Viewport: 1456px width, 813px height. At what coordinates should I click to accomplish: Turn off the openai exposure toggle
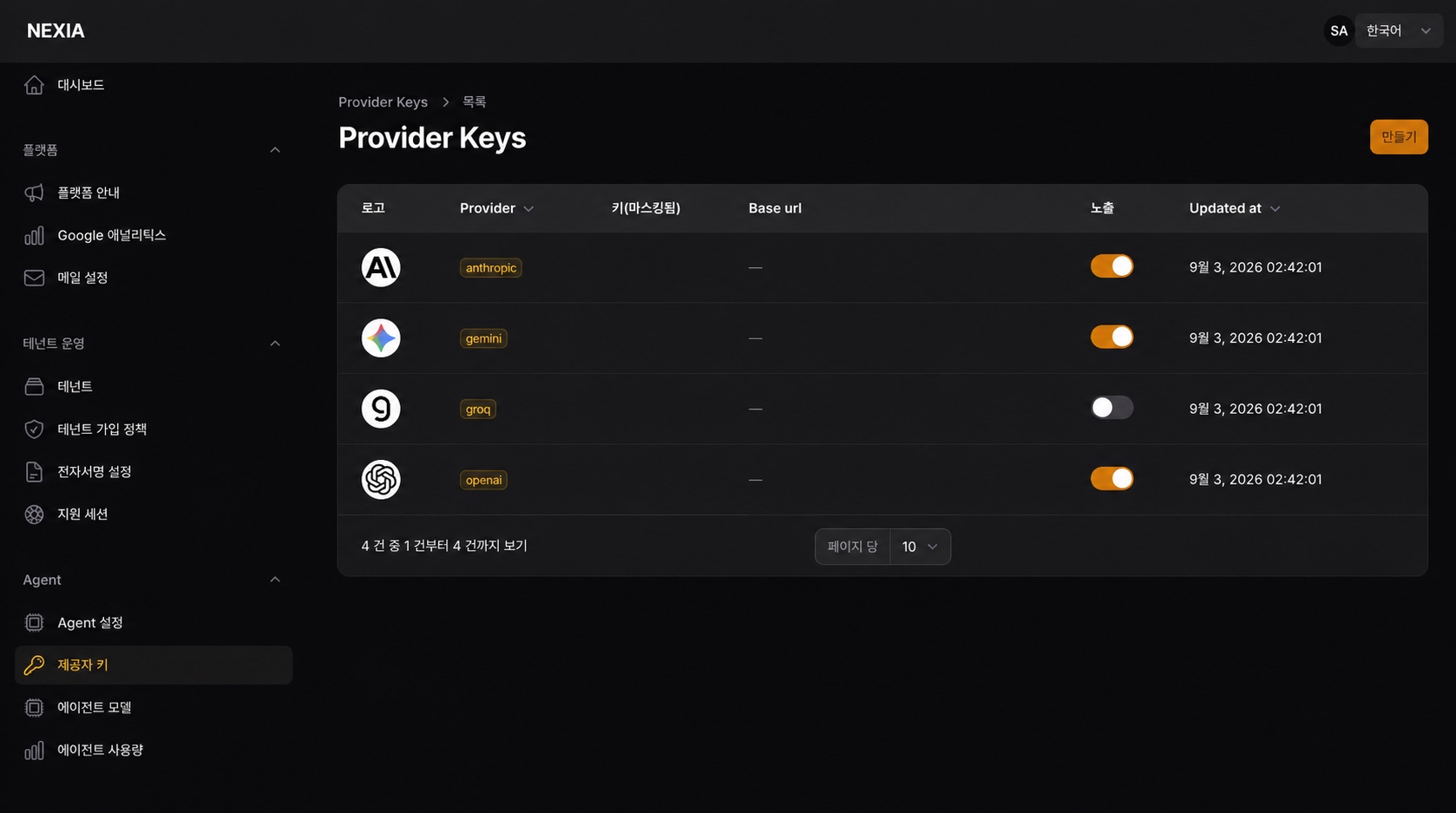(1112, 478)
